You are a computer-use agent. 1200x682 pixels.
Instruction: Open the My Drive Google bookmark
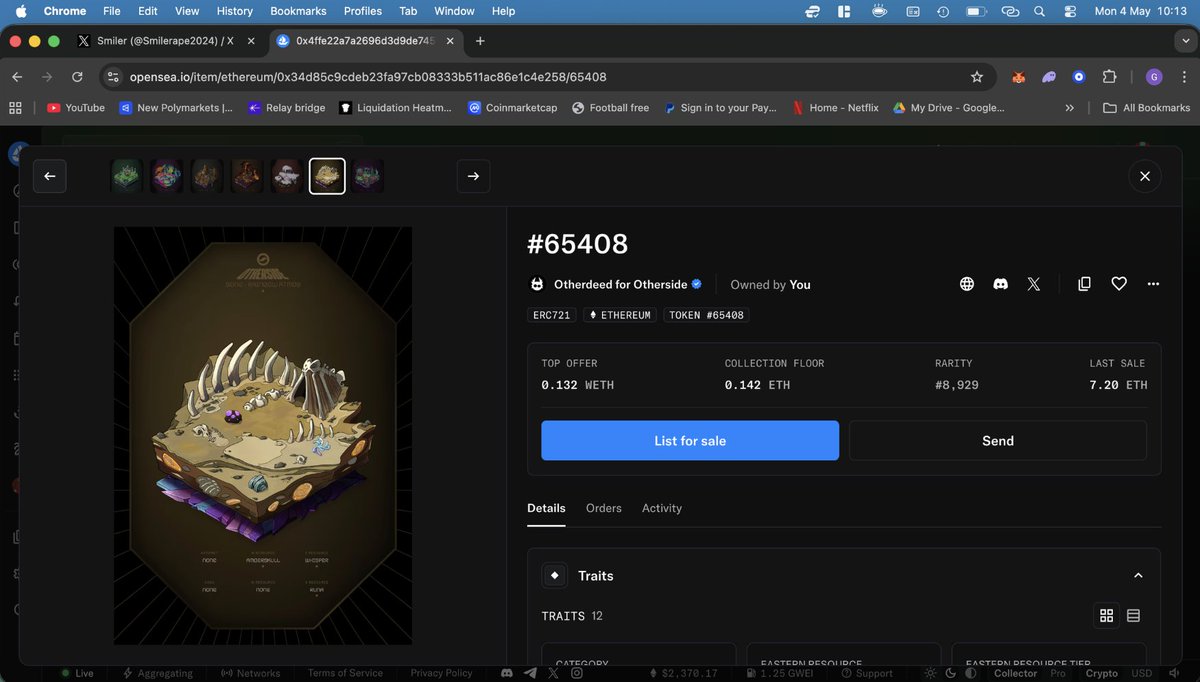(x=948, y=107)
